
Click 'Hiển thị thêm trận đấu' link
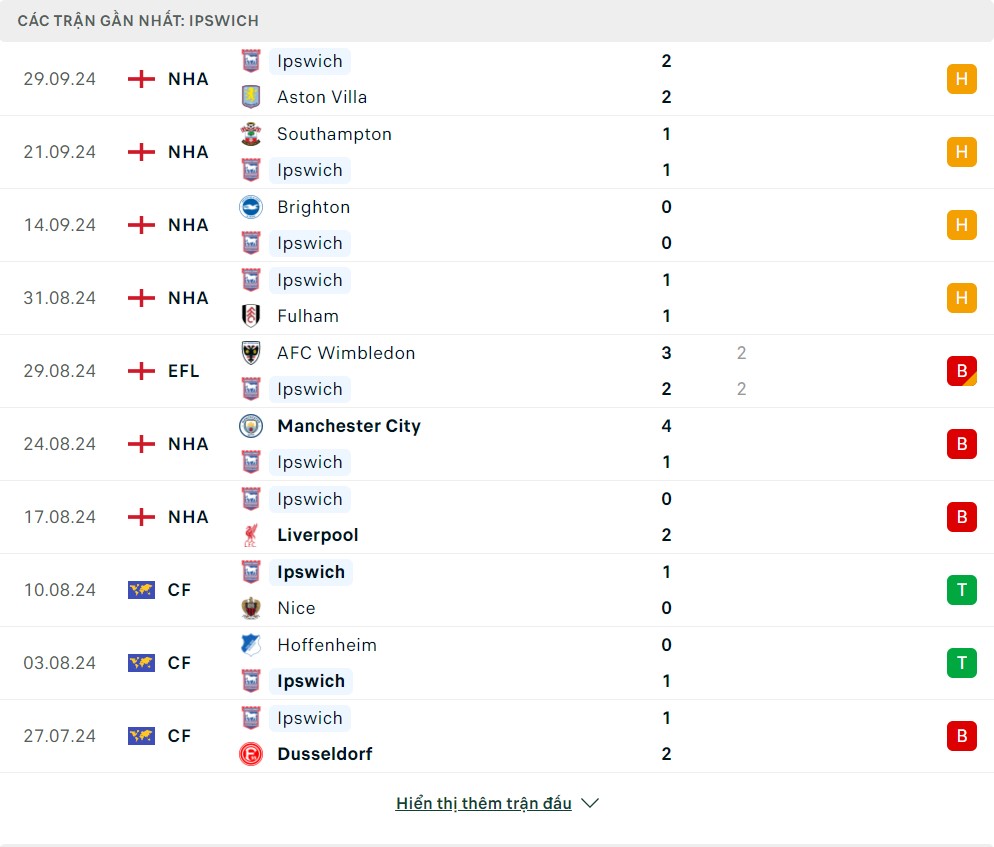coord(484,803)
